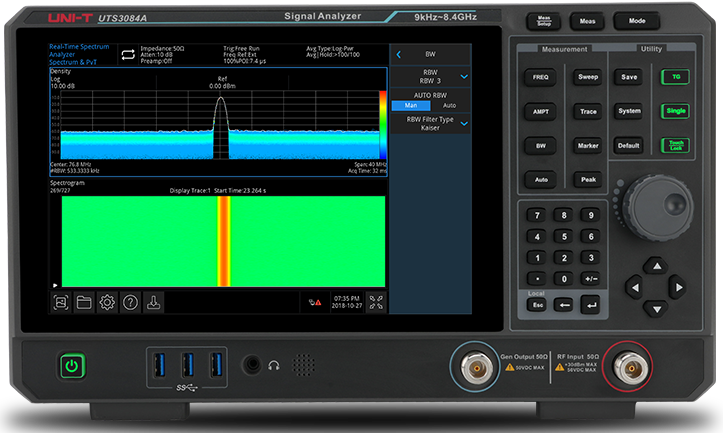The height and width of the screenshot is (433, 723).
Task: Push the enter return key
Action: (x=591, y=304)
